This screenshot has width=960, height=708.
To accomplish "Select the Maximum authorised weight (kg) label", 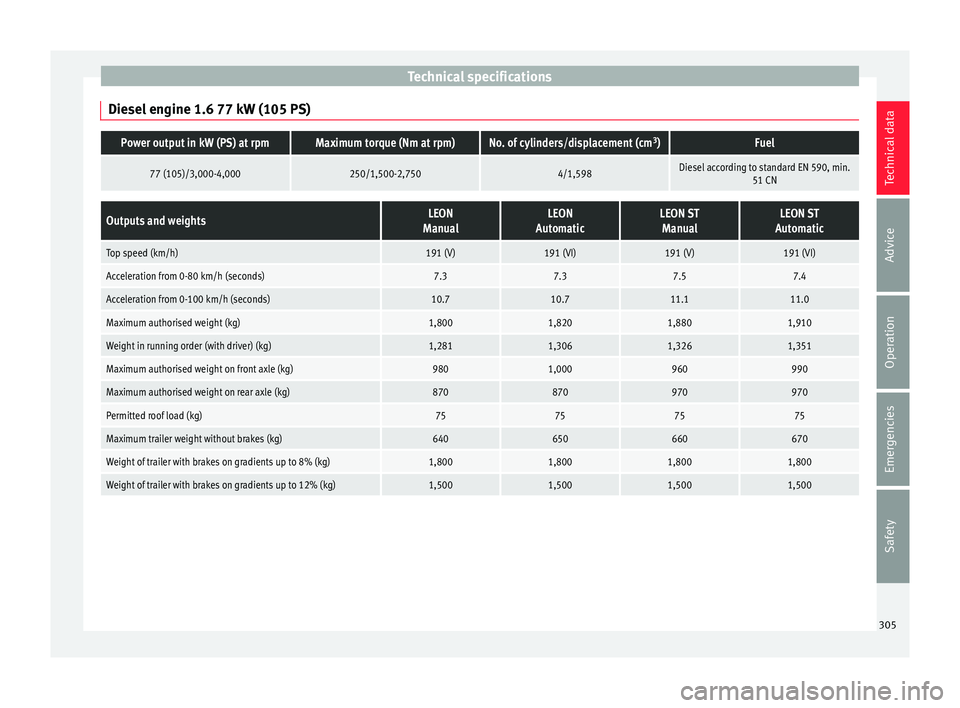I will point(173,323).
